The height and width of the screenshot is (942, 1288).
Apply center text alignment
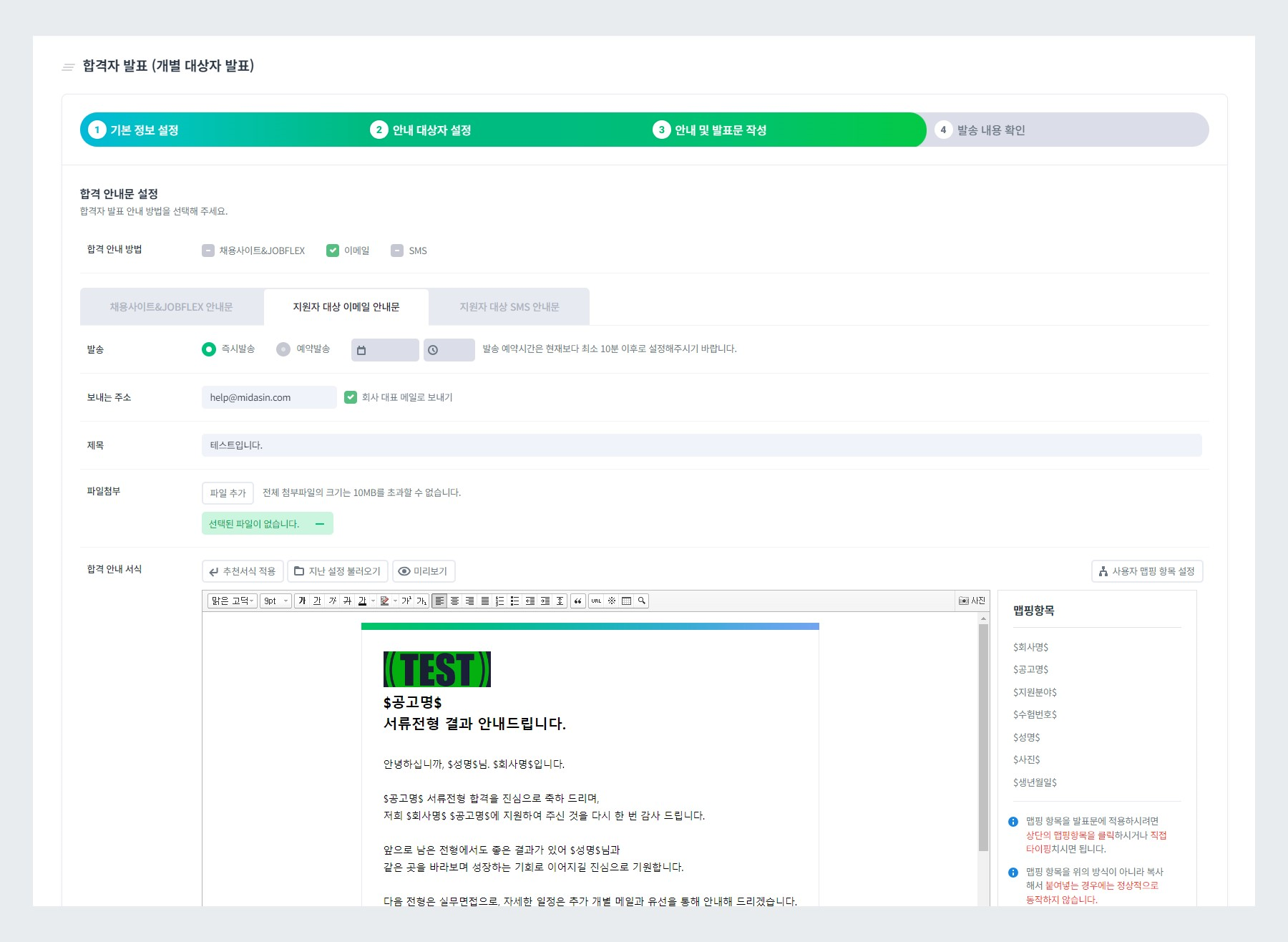coord(454,601)
